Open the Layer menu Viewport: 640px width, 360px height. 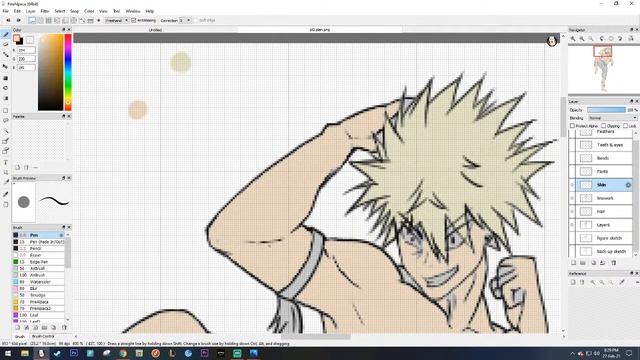click(x=31, y=11)
